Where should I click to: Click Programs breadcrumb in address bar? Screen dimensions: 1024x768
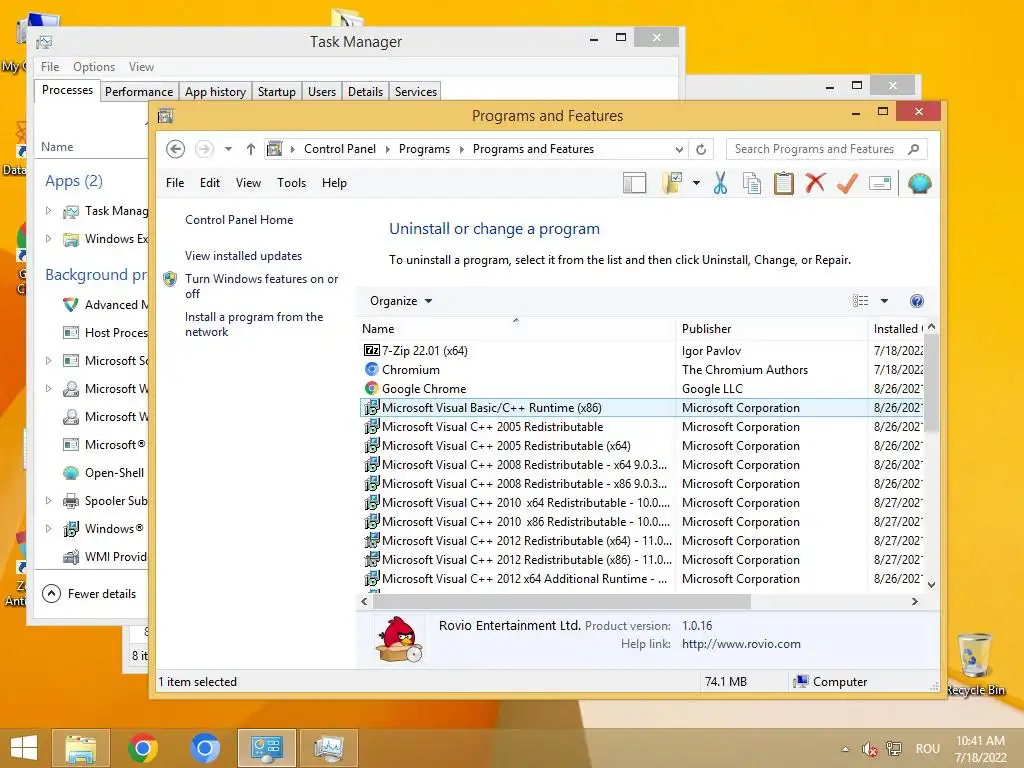tap(424, 149)
